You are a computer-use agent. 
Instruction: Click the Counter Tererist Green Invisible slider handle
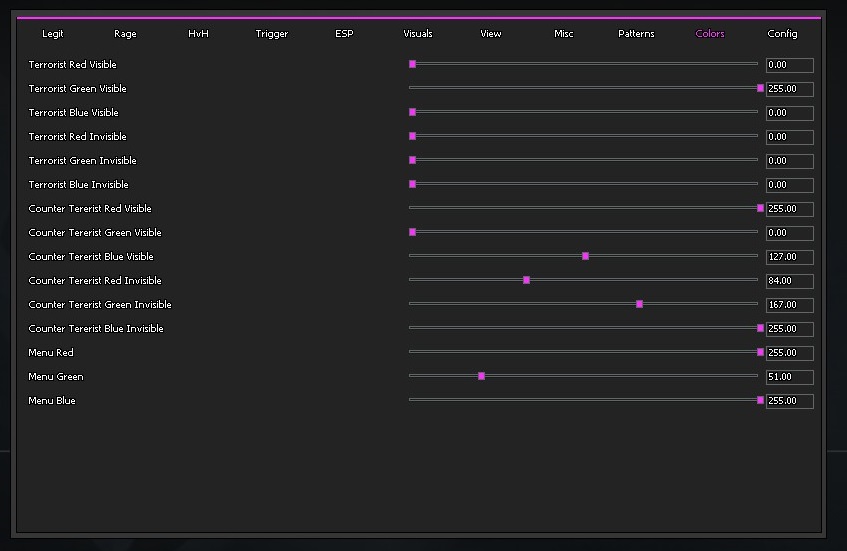639,304
